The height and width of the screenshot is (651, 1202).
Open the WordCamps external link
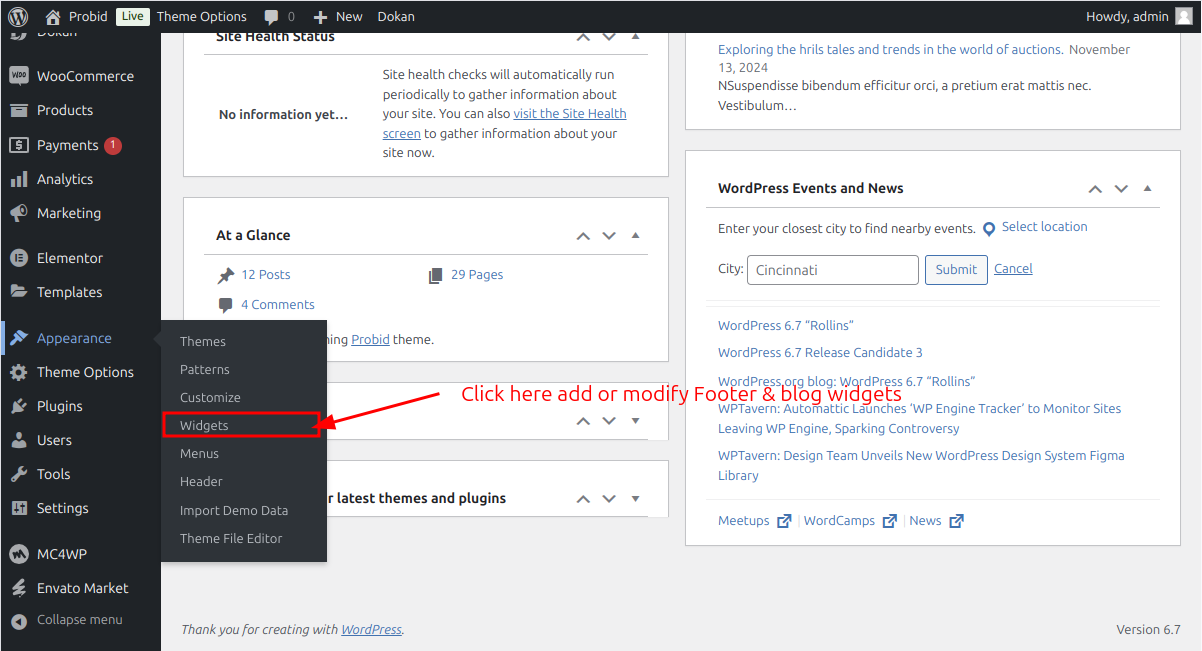click(x=850, y=521)
